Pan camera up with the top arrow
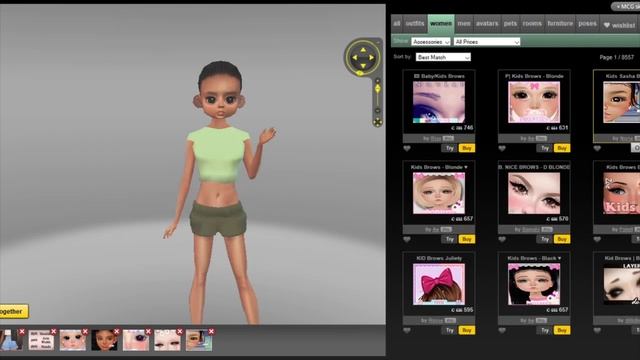 tap(363, 50)
